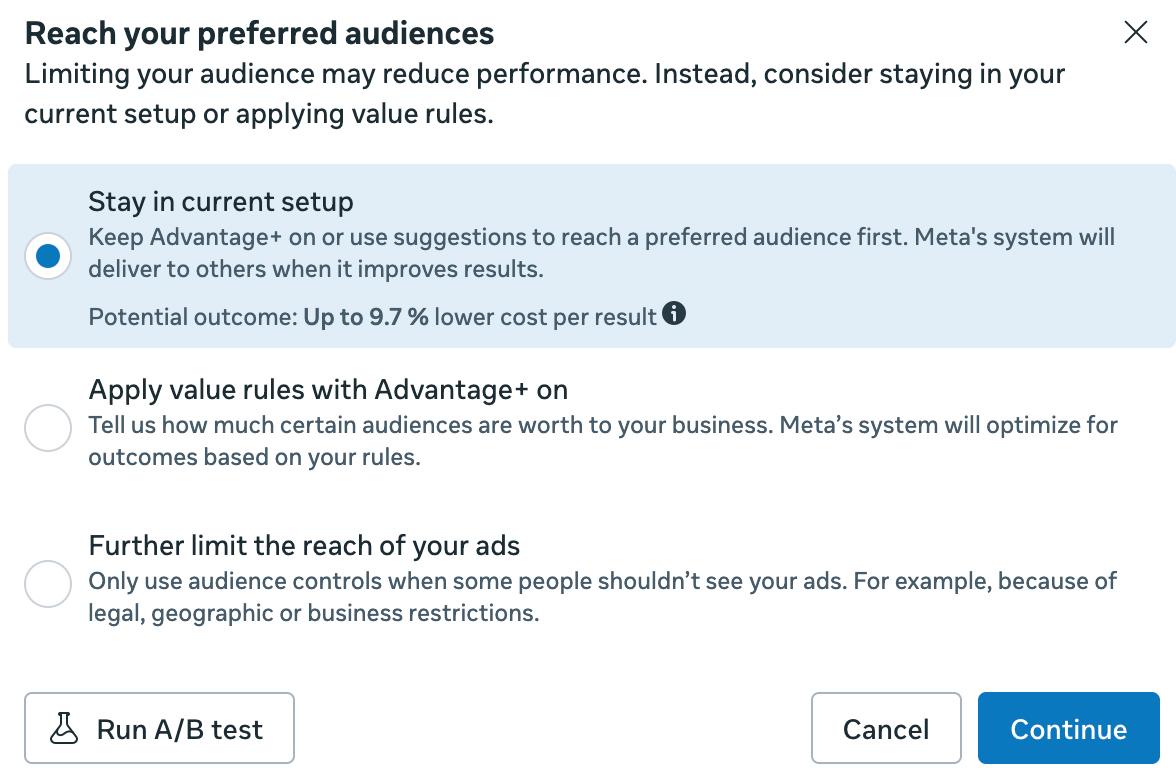
Task: Choose the Apply value rules radio button
Action: [x=48, y=428]
